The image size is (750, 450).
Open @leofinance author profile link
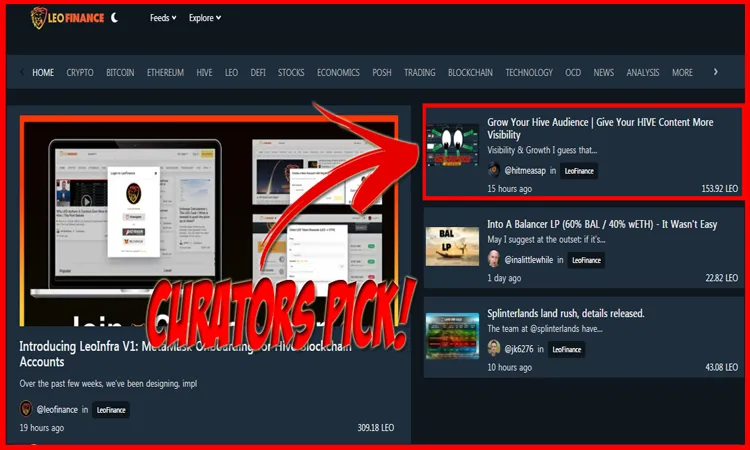tap(57, 410)
